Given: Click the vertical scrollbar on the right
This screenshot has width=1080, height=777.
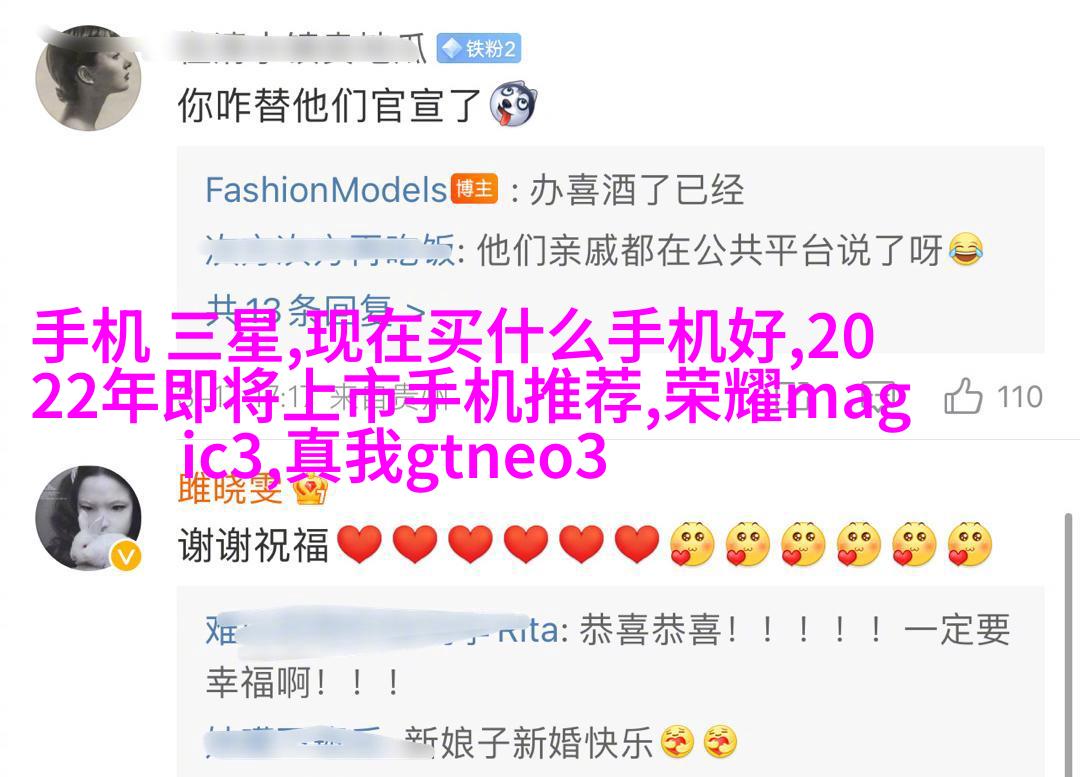Looking at the screenshot, I should pos(1068,644).
